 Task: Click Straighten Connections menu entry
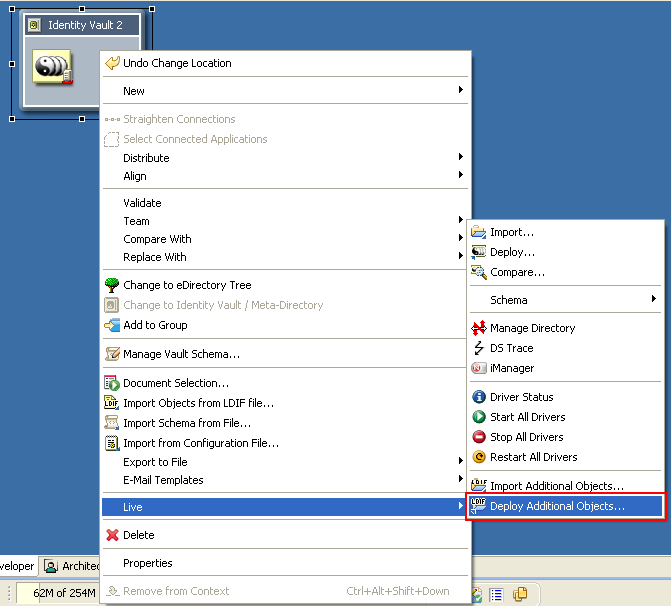[x=286, y=119]
